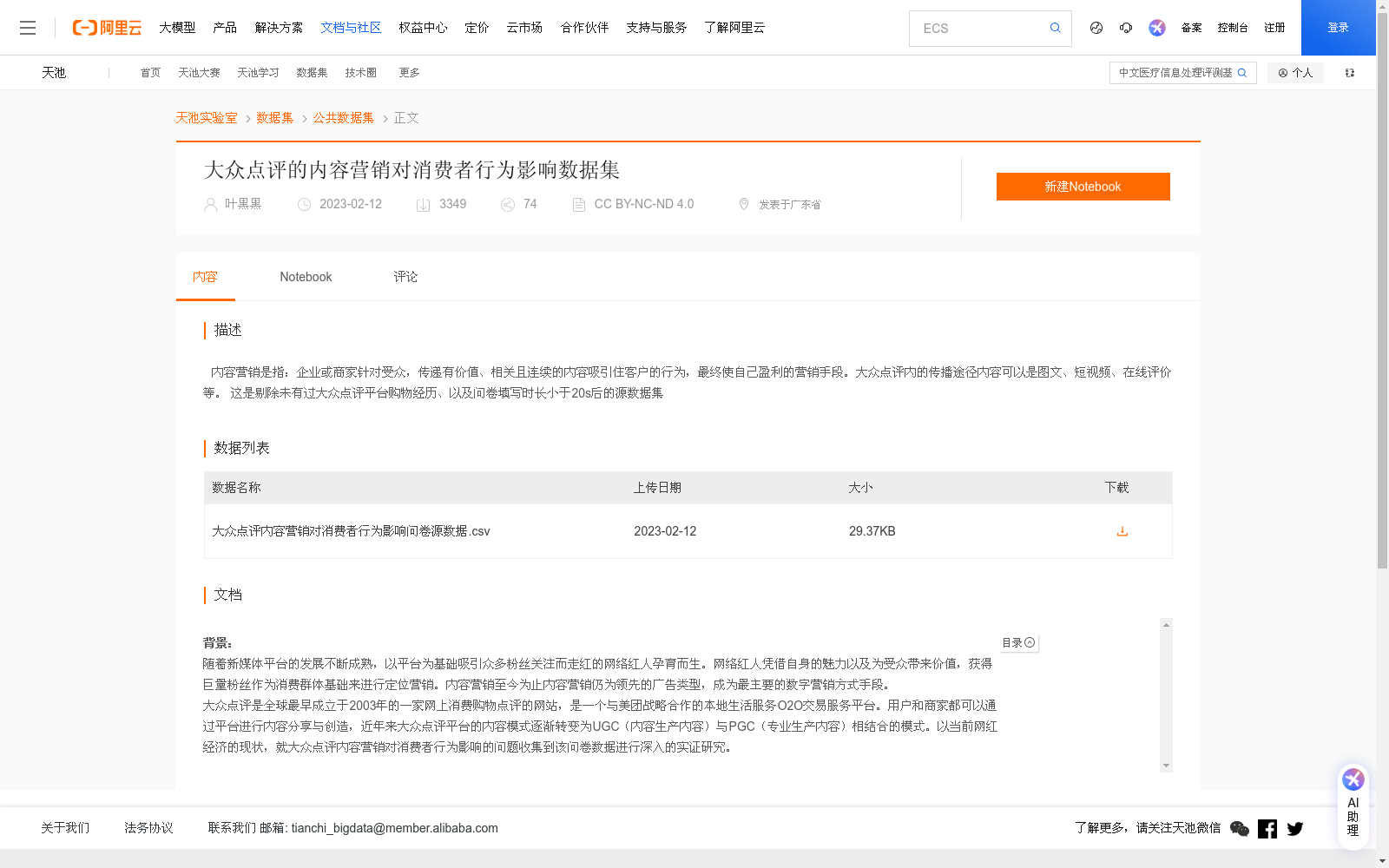The height and width of the screenshot is (868, 1389).
Task: Click the 新建Notebook button
Action: (x=1083, y=187)
